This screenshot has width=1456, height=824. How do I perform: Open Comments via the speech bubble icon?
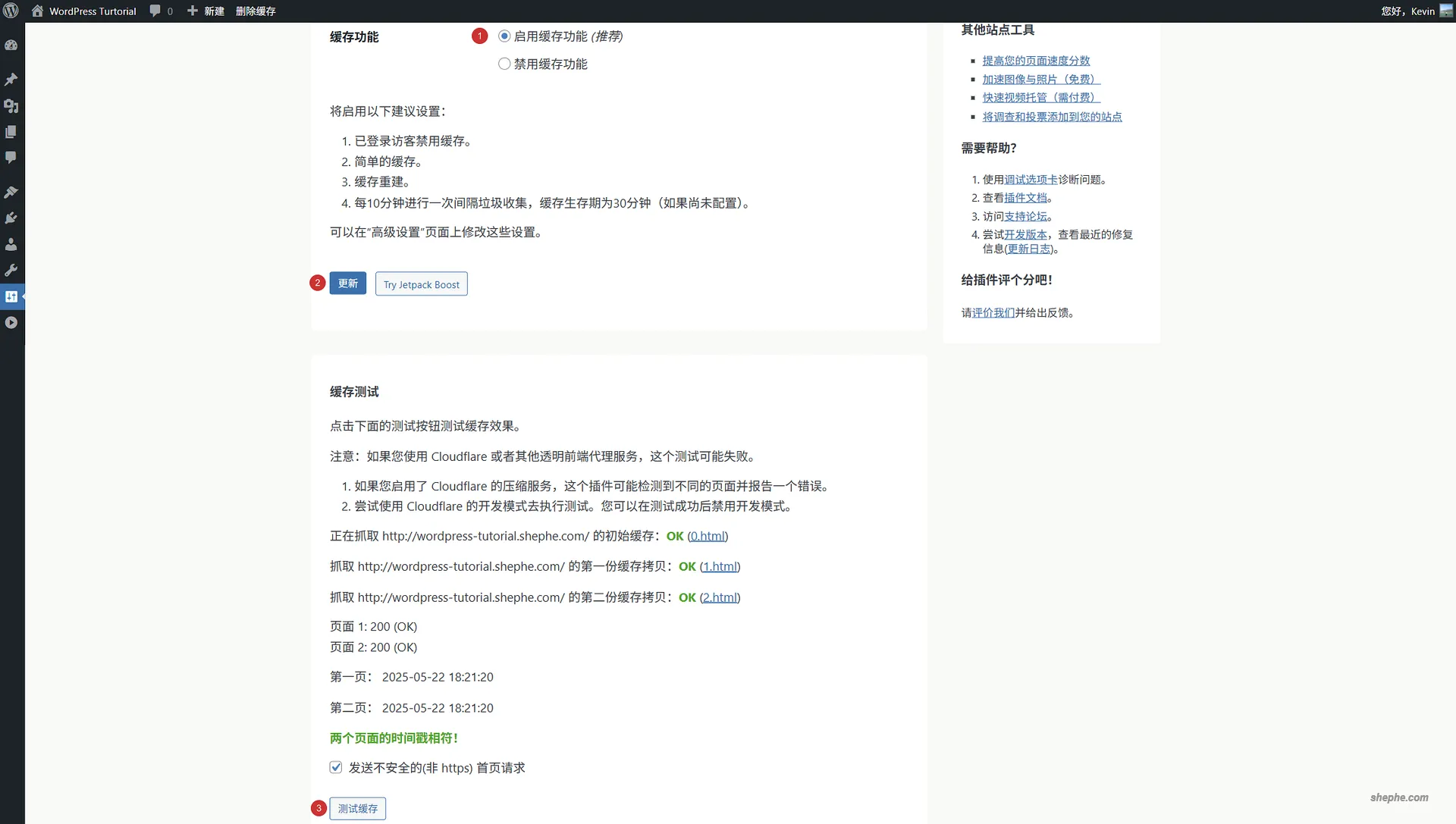pyautogui.click(x=11, y=157)
